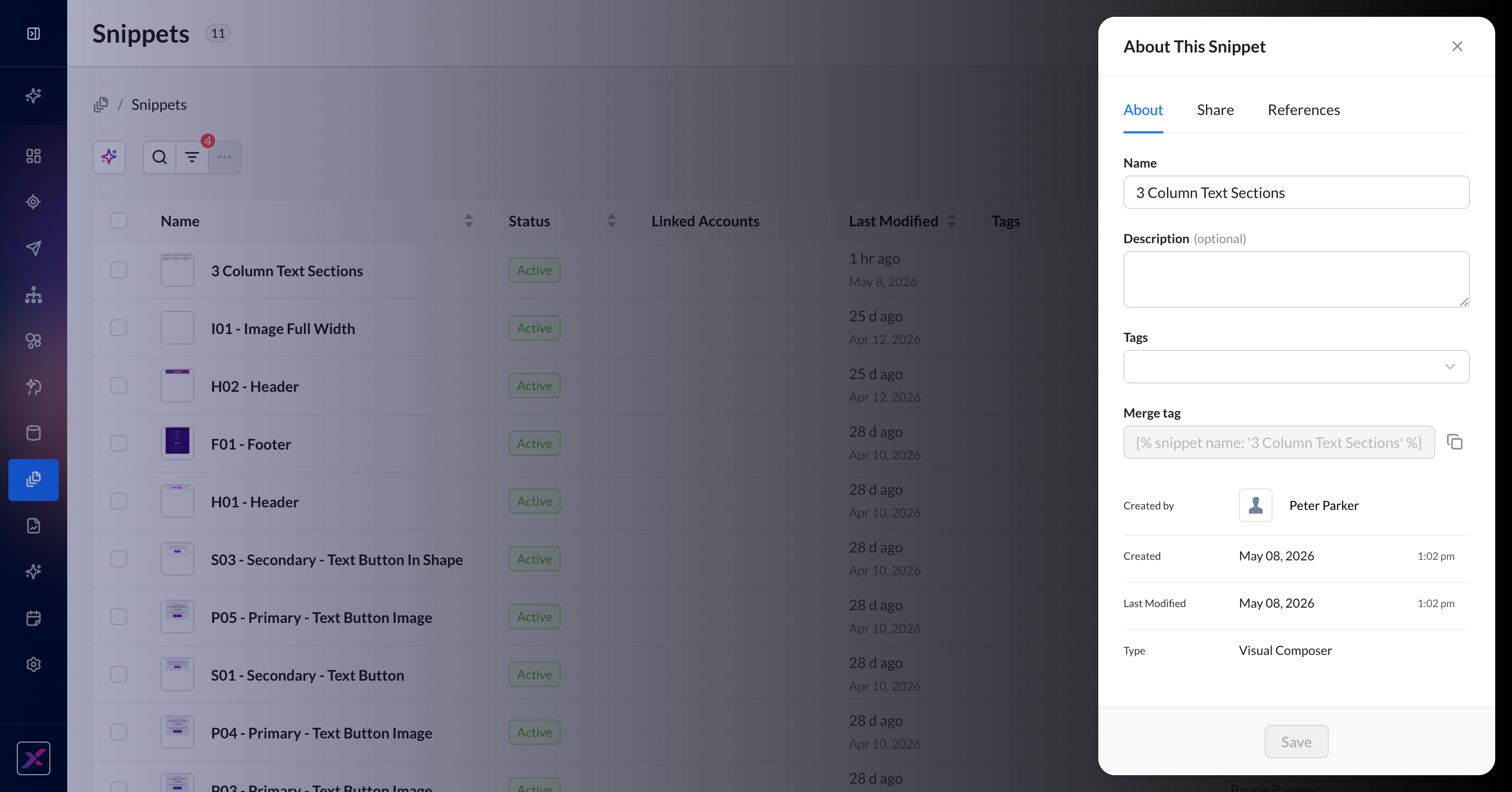Click the colorful AI sparkle toolbar button

point(109,158)
